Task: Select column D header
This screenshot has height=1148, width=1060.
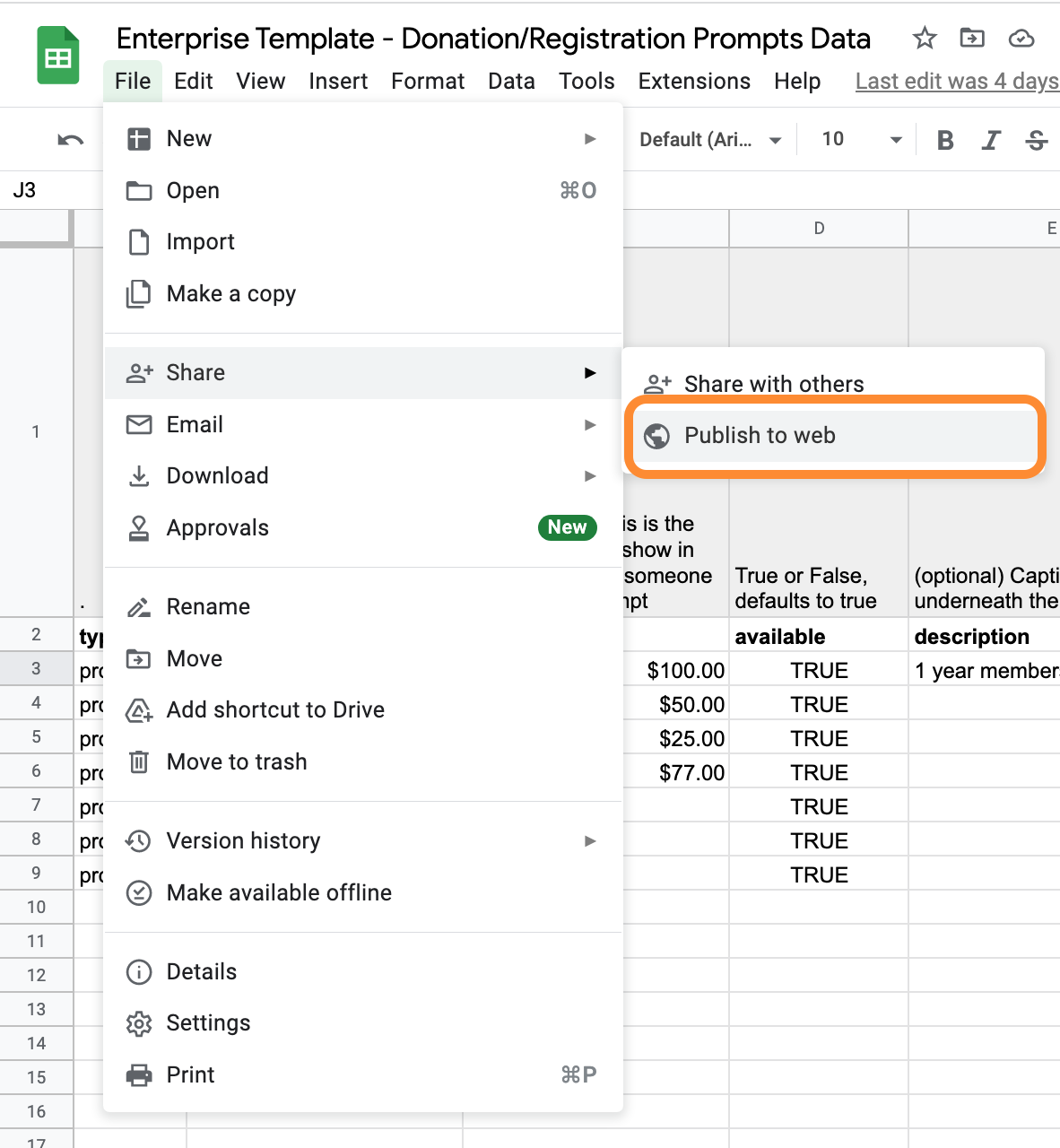Action: coord(819,229)
